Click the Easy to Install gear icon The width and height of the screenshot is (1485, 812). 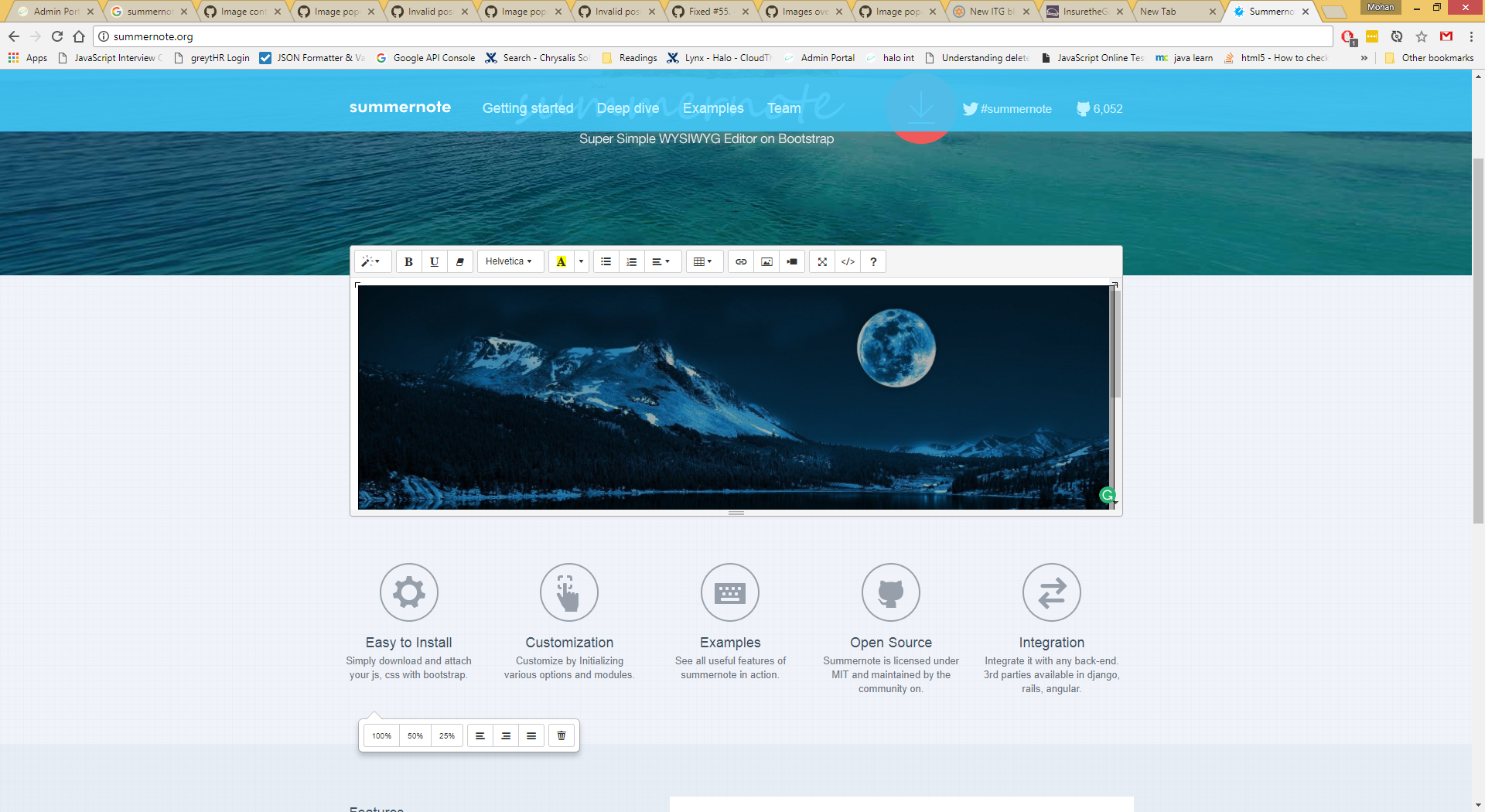pyautogui.click(x=409, y=592)
